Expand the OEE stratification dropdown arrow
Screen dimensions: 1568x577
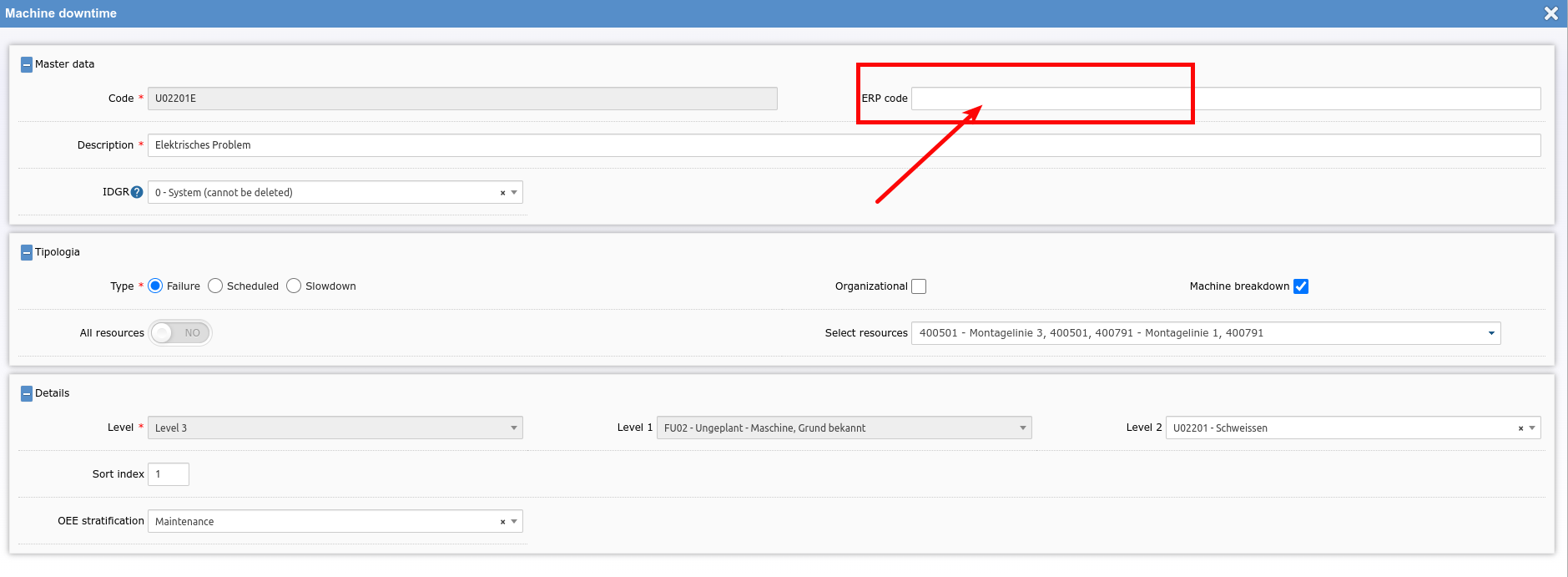point(514,522)
